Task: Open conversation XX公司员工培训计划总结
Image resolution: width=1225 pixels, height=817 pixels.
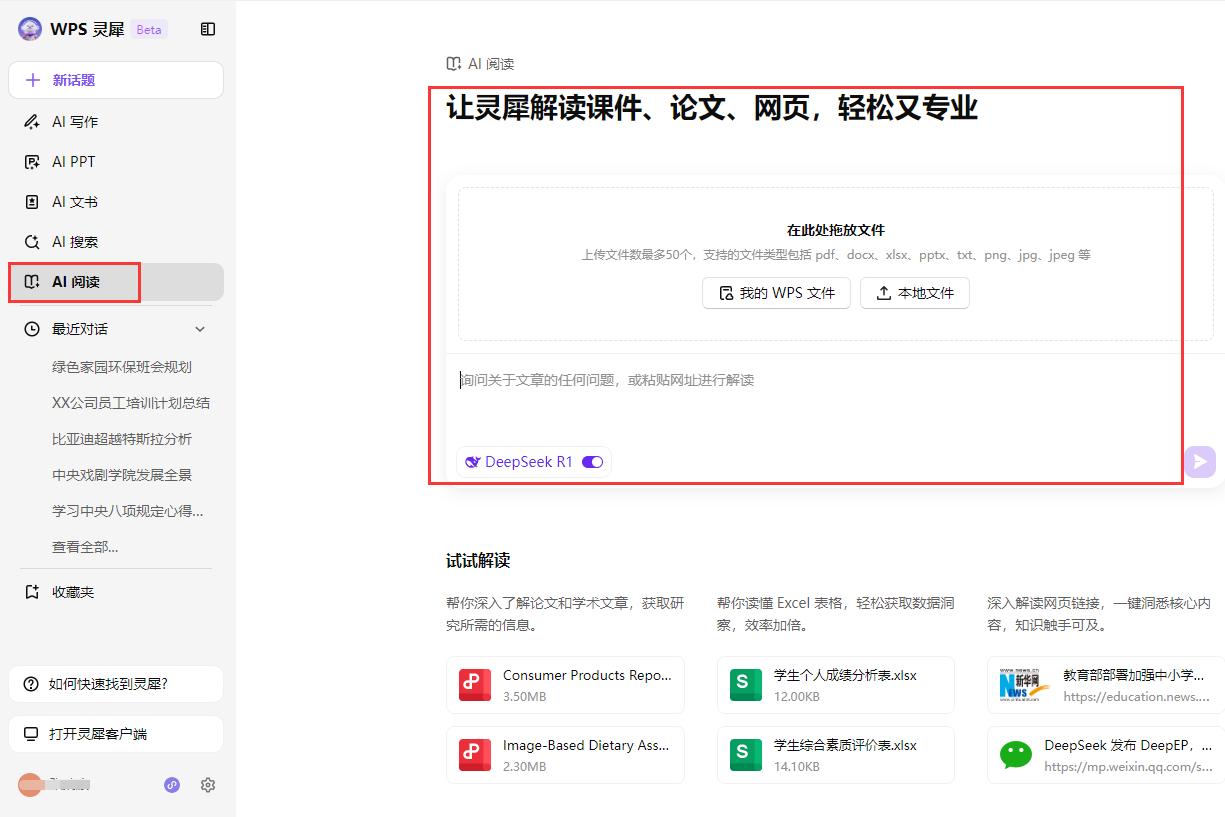Action: (131, 403)
